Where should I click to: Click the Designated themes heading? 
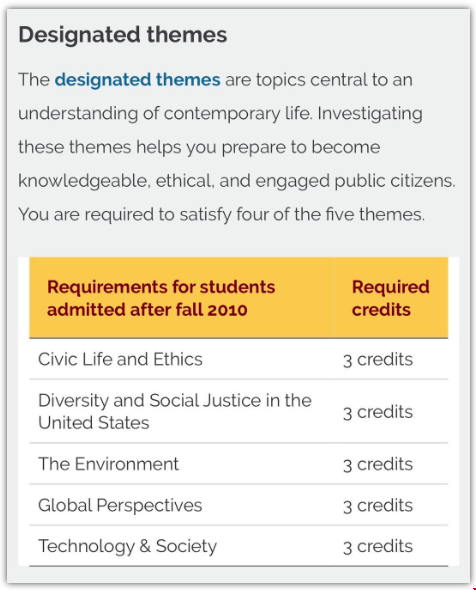[x=123, y=35]
